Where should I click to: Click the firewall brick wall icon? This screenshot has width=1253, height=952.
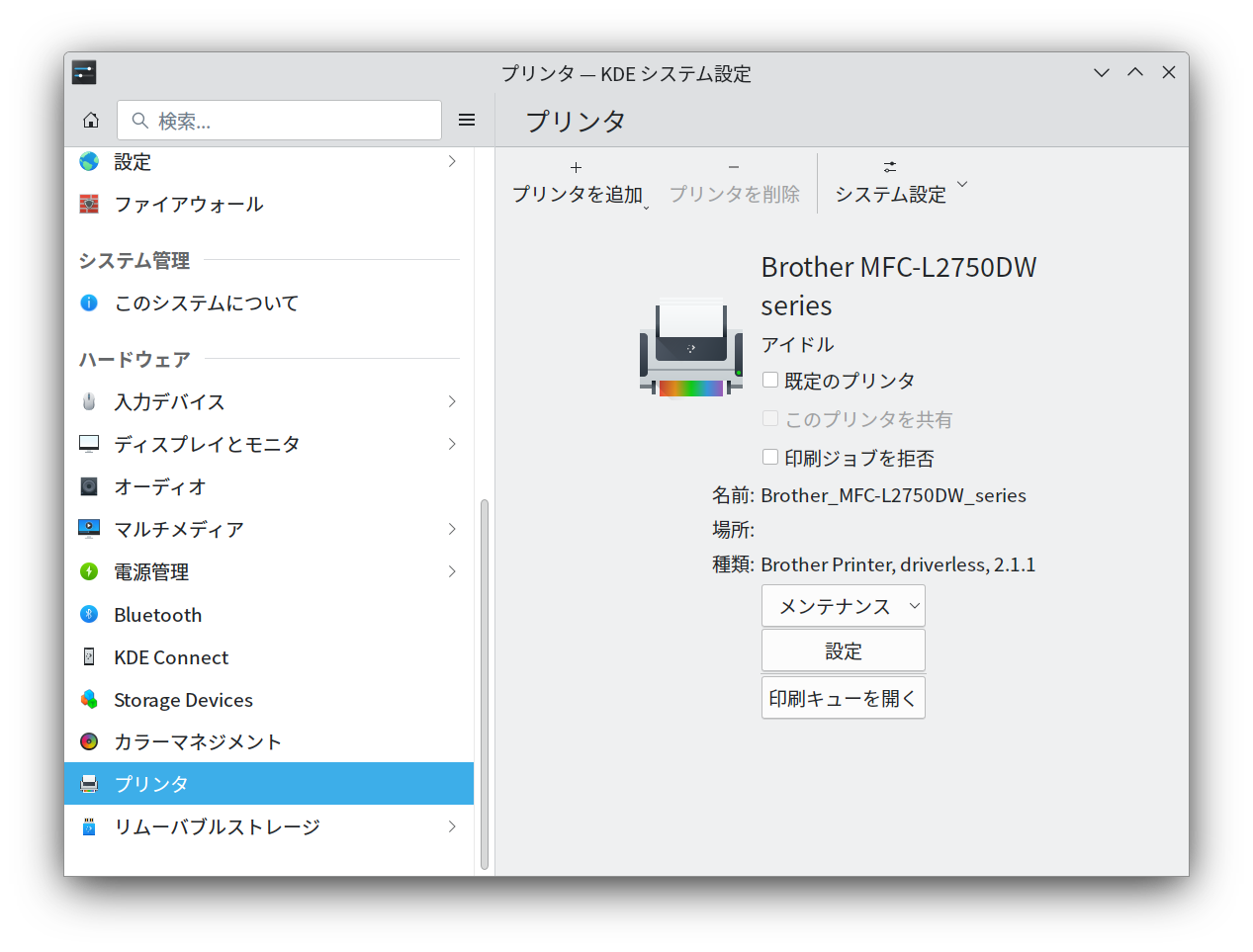89,204
